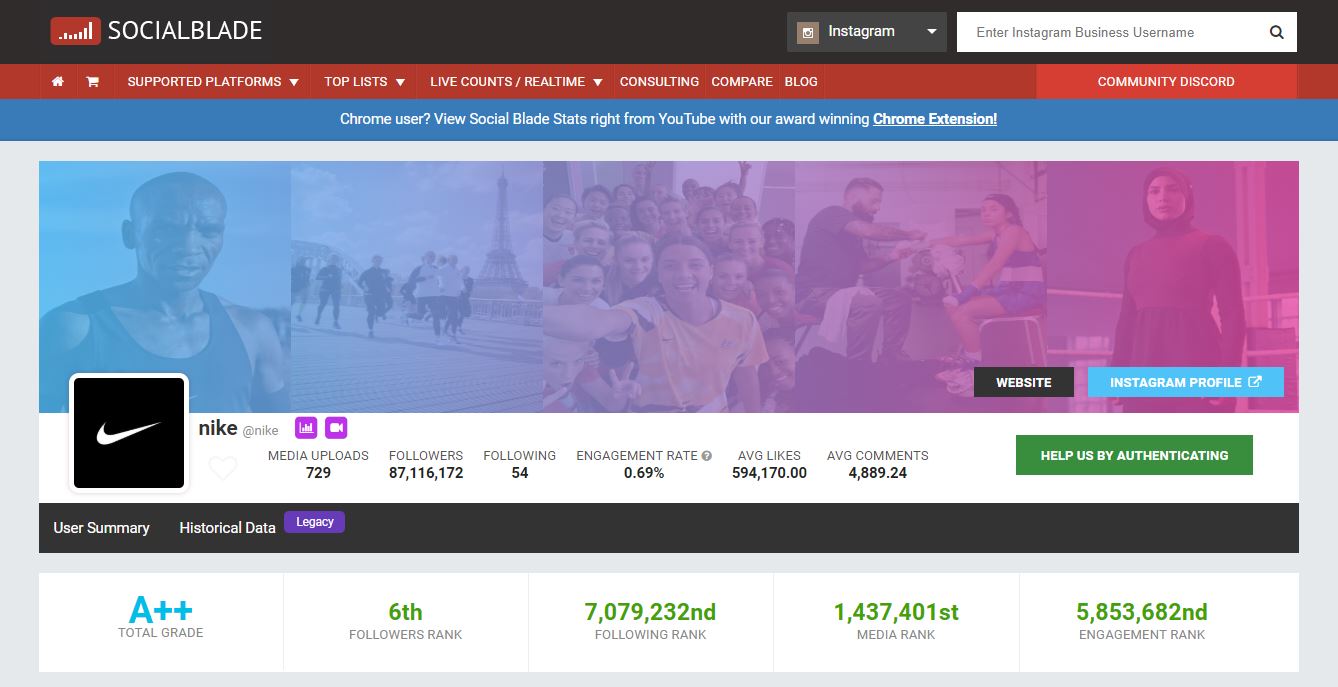
Task: Click the 4,889.24 average comments value
Action: point(877,473)
